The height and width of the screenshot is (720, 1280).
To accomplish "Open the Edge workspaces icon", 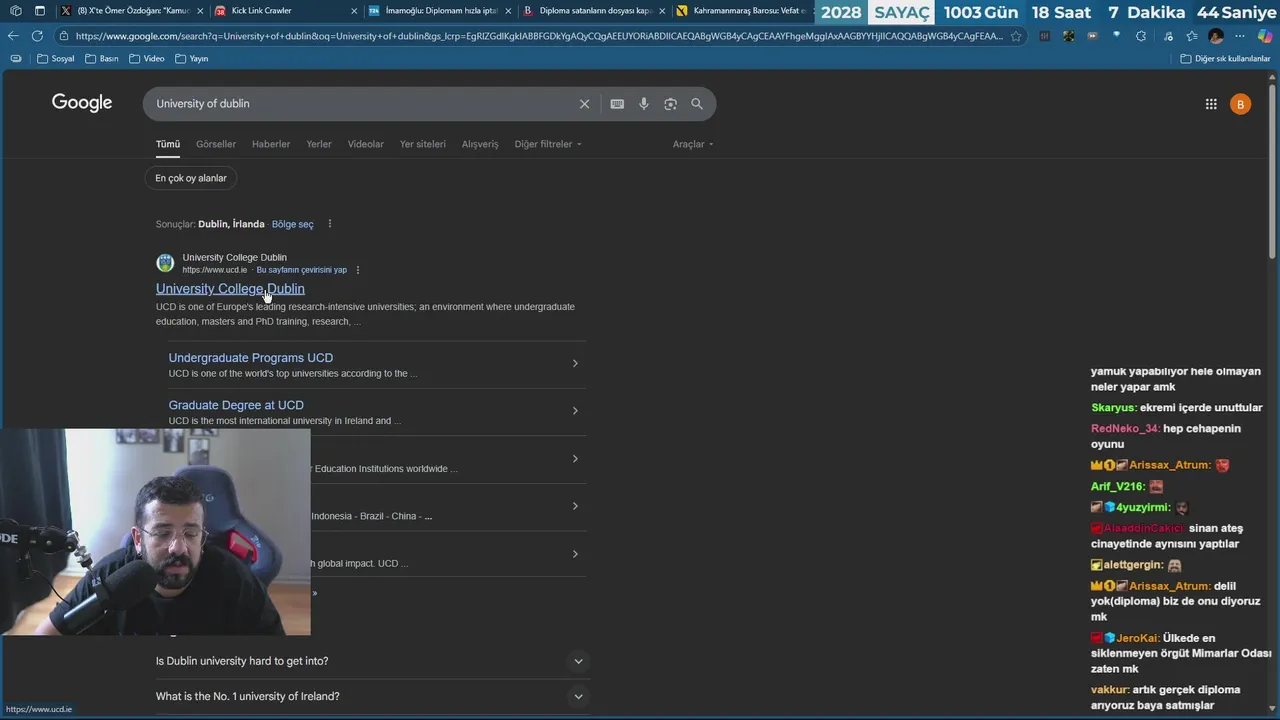I will coord(15,11).
